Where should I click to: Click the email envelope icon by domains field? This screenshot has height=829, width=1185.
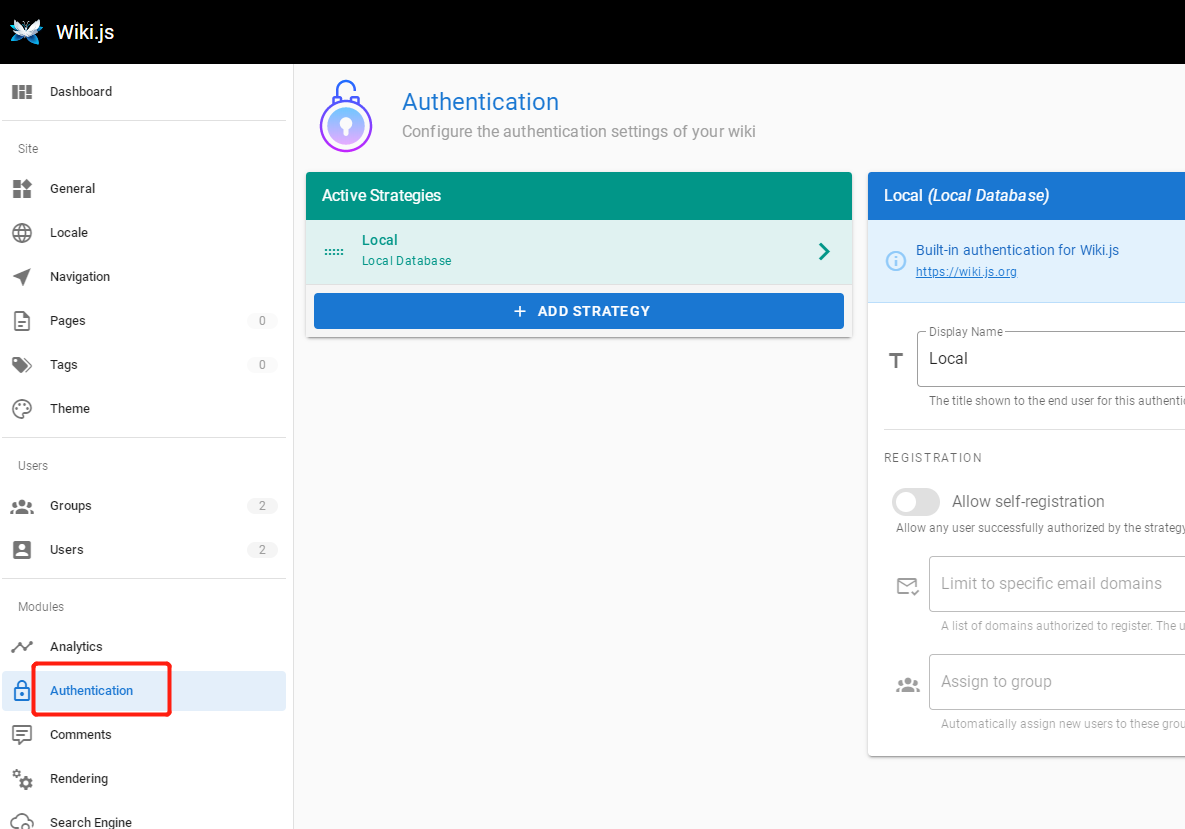click(x=907, y=586)
